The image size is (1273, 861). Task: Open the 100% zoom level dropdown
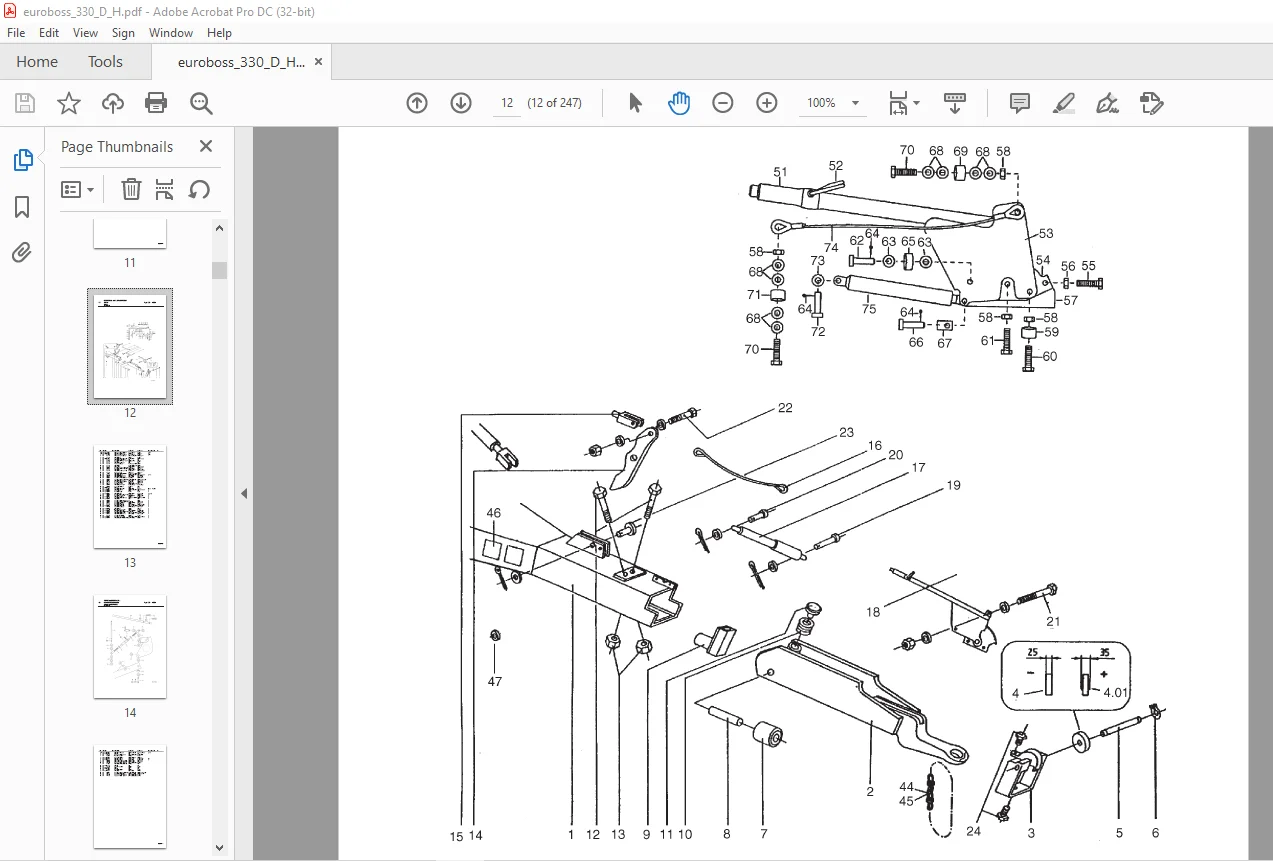833,103
